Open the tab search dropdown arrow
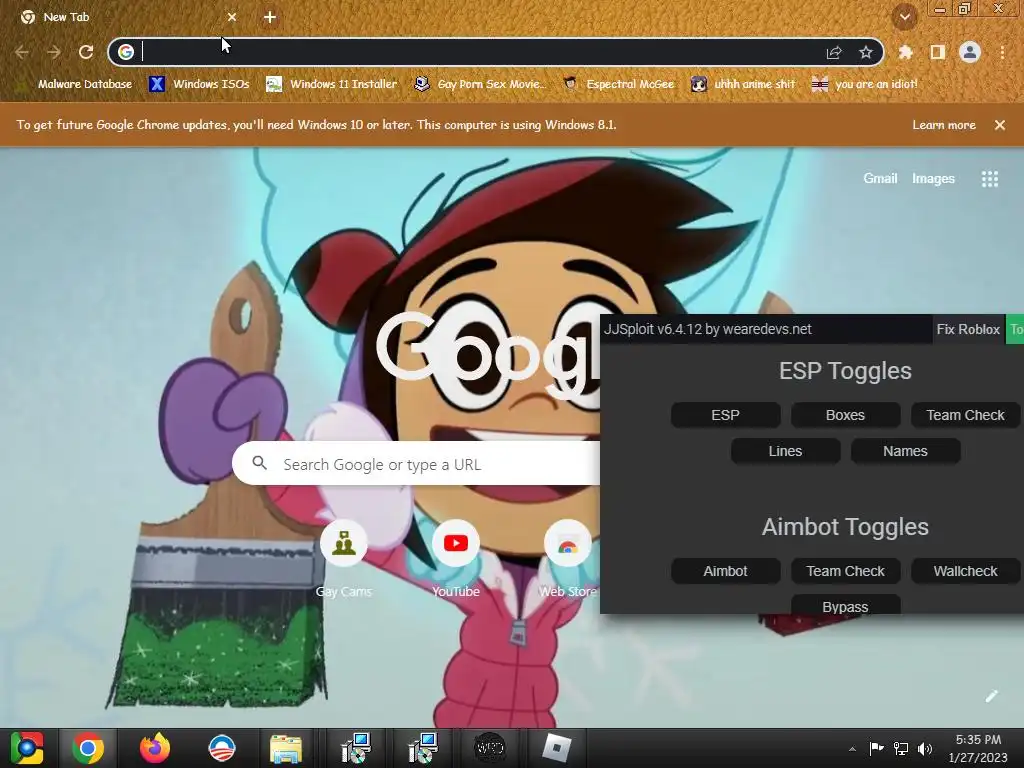This screenshot has height=768, width=1024. coord(905,18)
